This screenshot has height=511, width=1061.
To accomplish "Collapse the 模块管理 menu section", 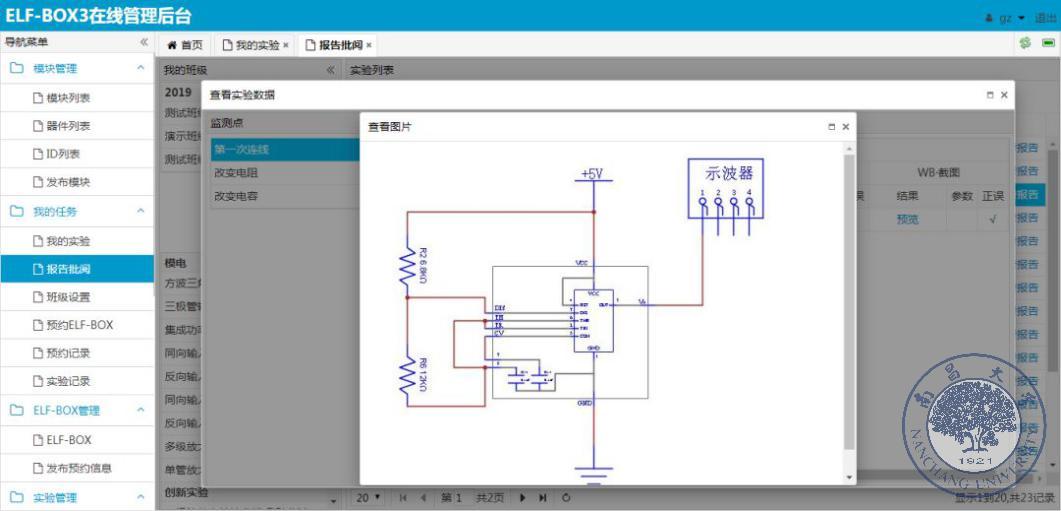I will point(140,69).
